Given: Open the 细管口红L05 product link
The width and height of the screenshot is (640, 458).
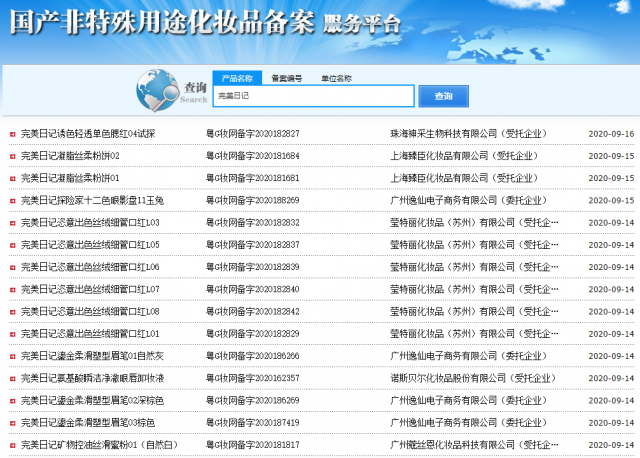Looking at the screenshot, I should click(x=90, y=245).
